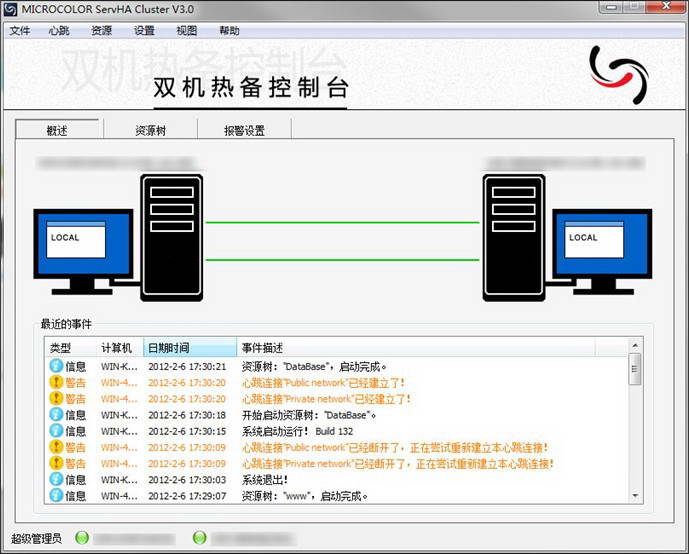Switch to the 报警设置 tab
689x554 pixels.
coord(244,130)
